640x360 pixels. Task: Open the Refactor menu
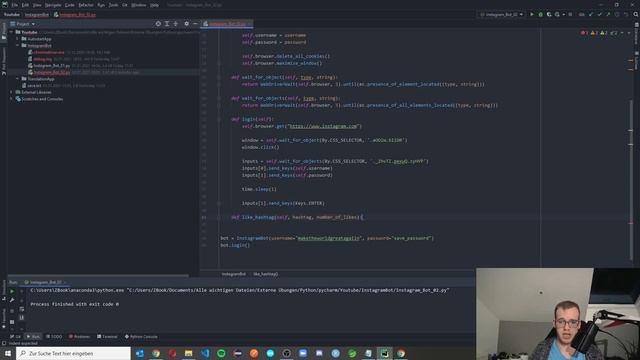pyautogui.click(x=86, y=5)
